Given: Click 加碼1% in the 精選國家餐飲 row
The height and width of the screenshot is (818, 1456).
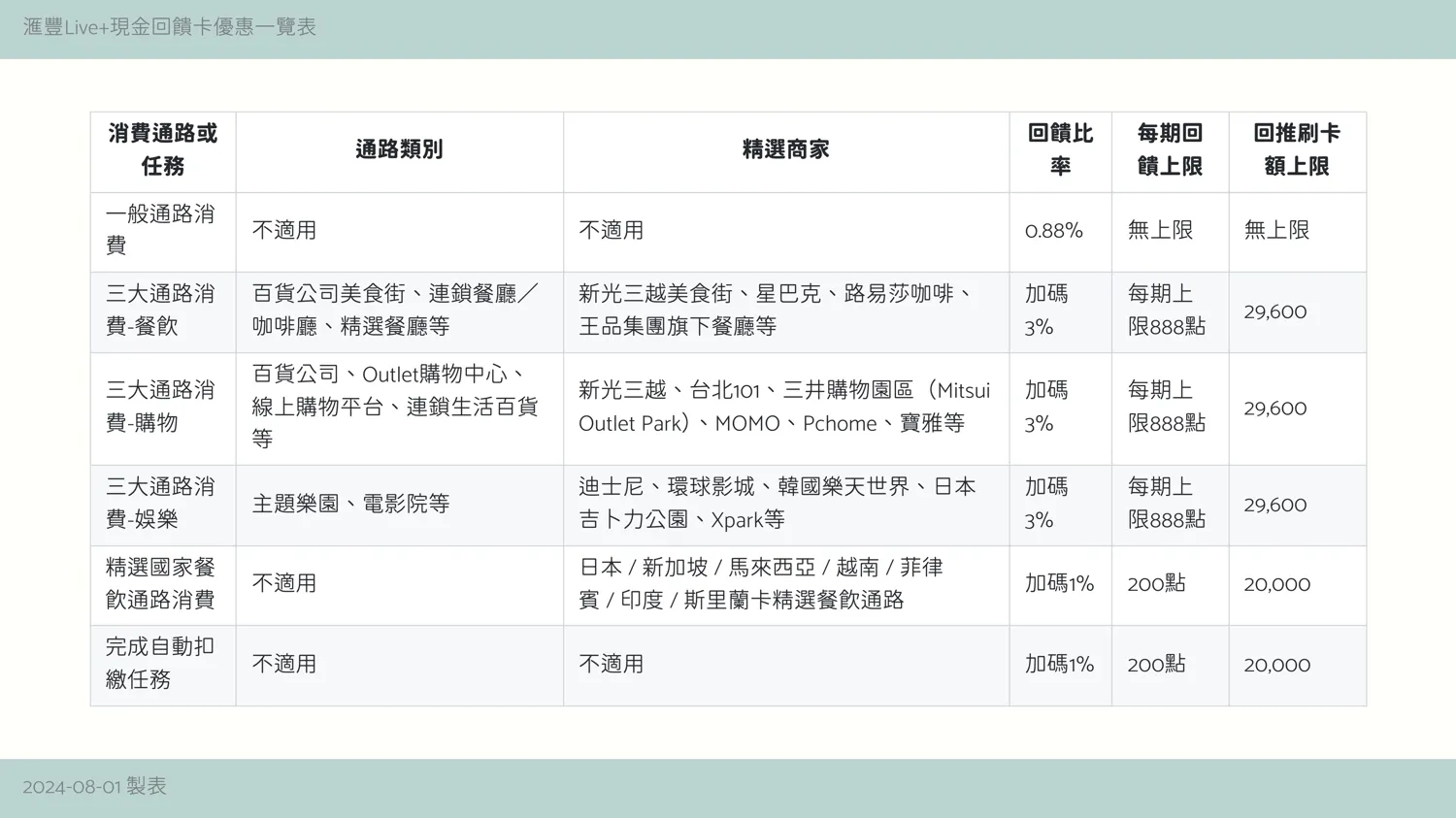Looking at the screenshot, I should pos(1059,584).
